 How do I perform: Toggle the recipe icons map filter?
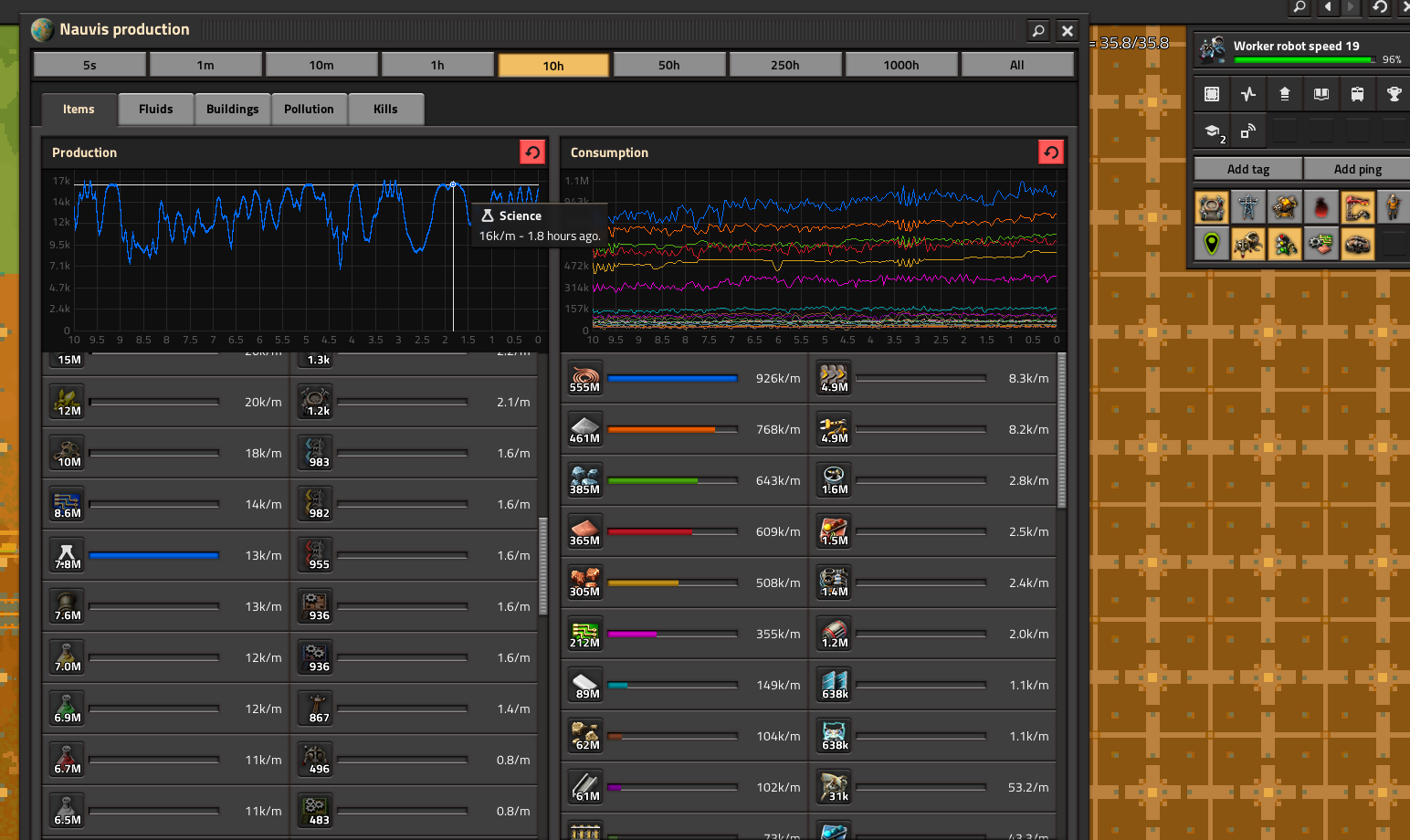tap(1321, 244)
